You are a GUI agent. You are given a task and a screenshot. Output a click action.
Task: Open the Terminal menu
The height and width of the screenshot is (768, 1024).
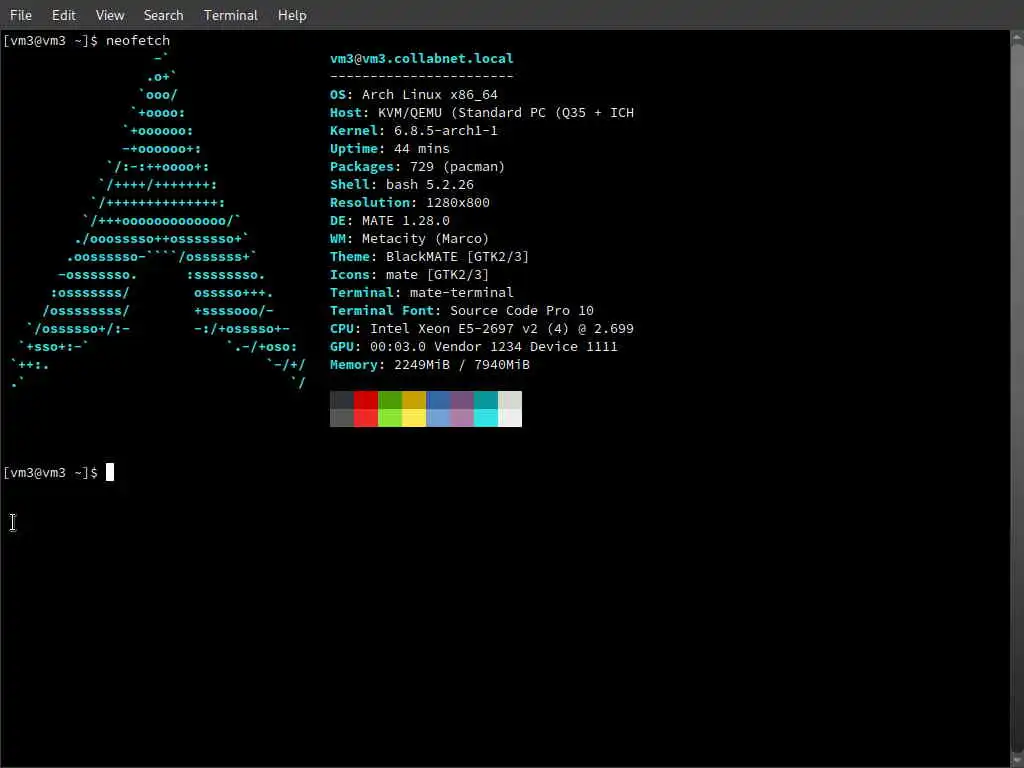pyautogui.click(x=231, y=15)
